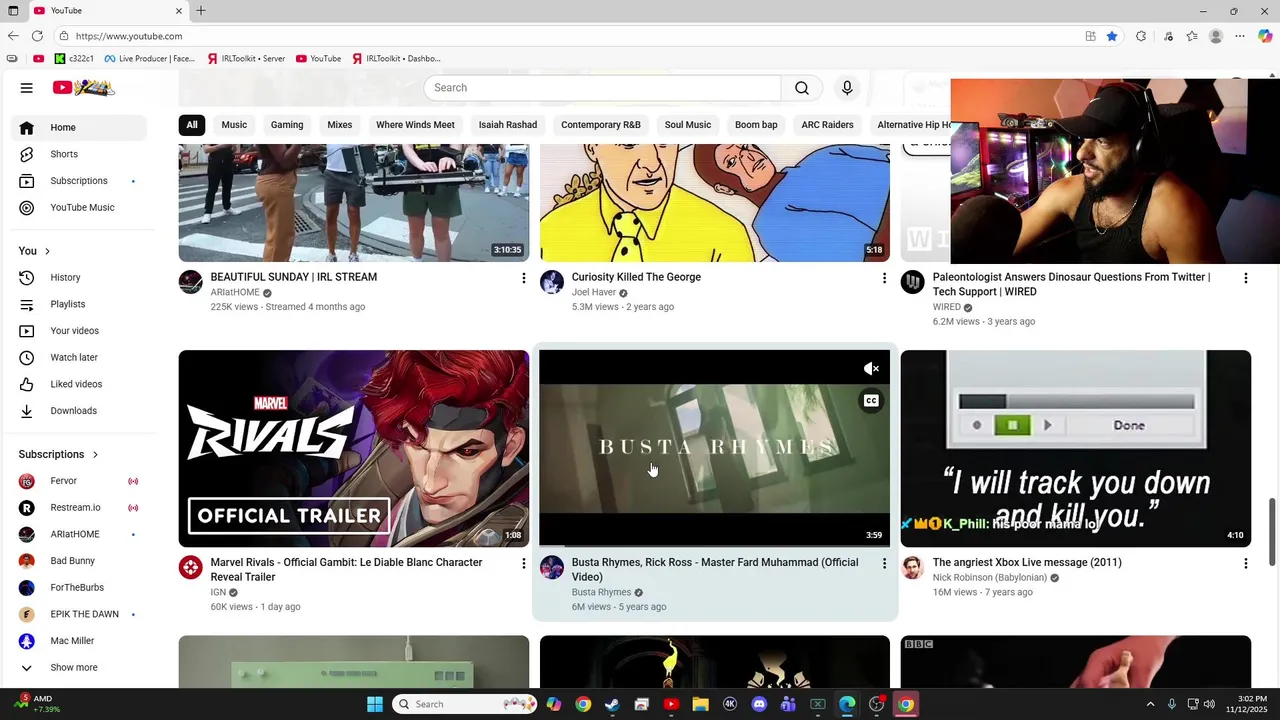Open more options for Busta Rhymes video

pyautogui.click(x=884, y=564)
